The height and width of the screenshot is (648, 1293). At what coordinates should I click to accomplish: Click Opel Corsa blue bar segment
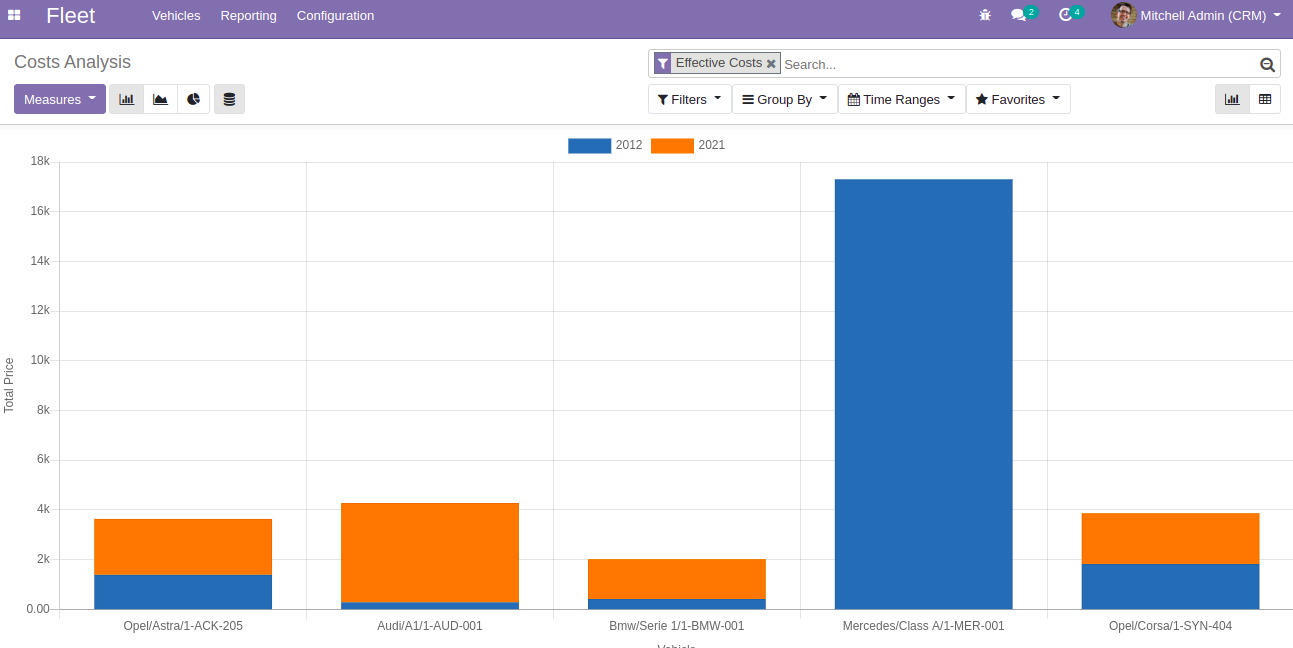(x=1170, y=587)
